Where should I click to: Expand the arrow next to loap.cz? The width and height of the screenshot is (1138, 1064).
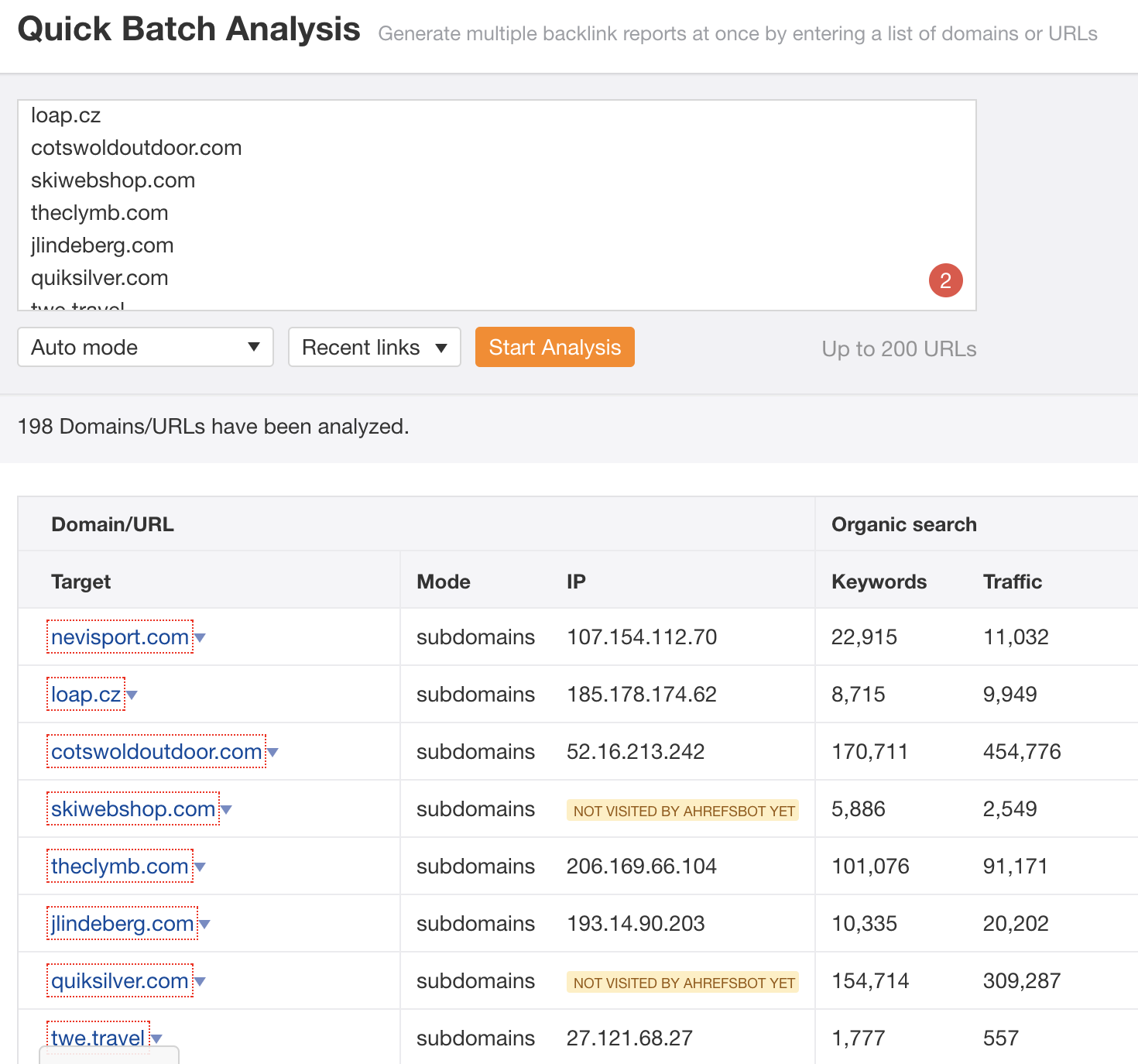tap(132, 695)
